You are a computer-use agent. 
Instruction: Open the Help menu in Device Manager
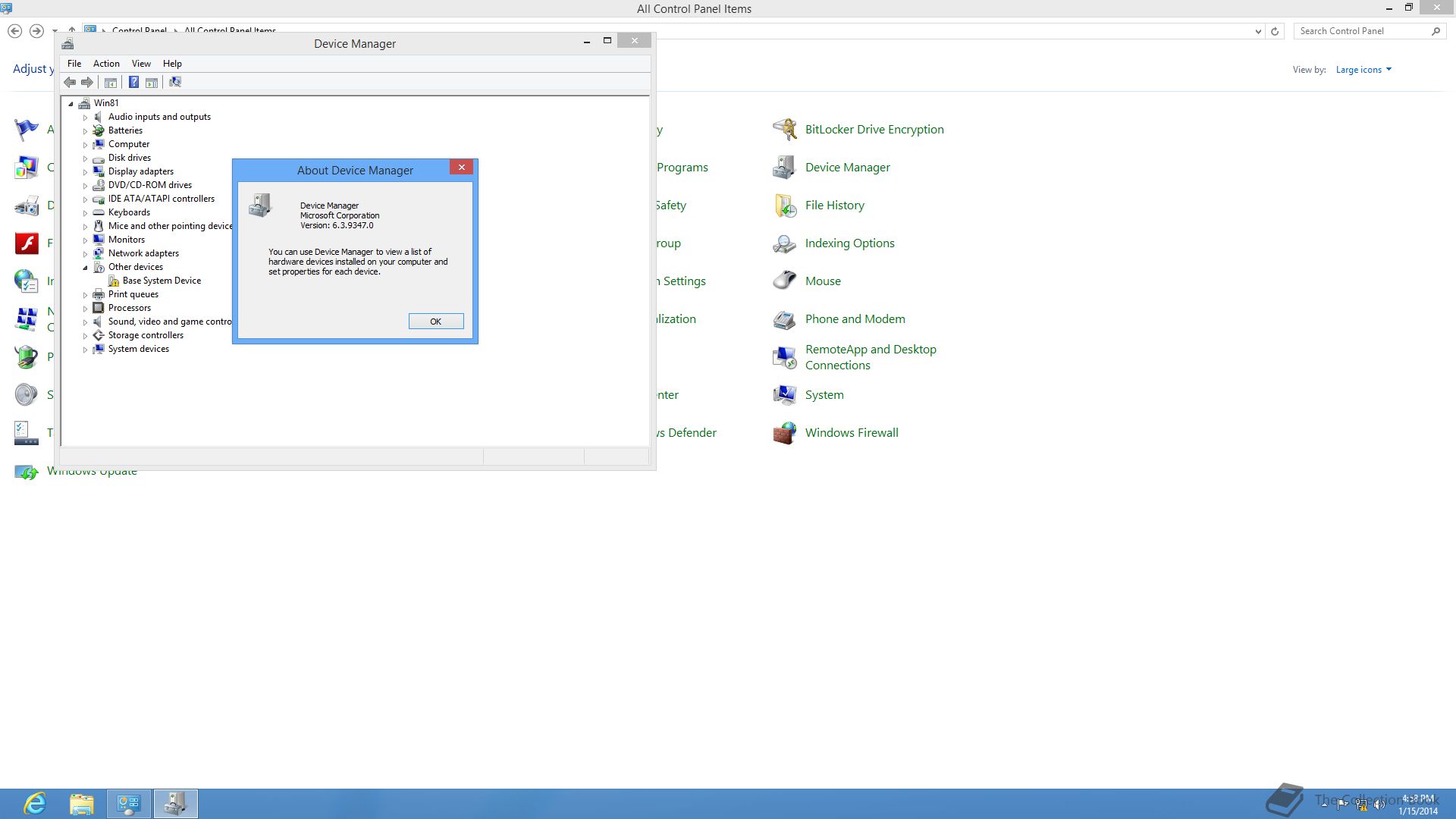tap(172, 64)
